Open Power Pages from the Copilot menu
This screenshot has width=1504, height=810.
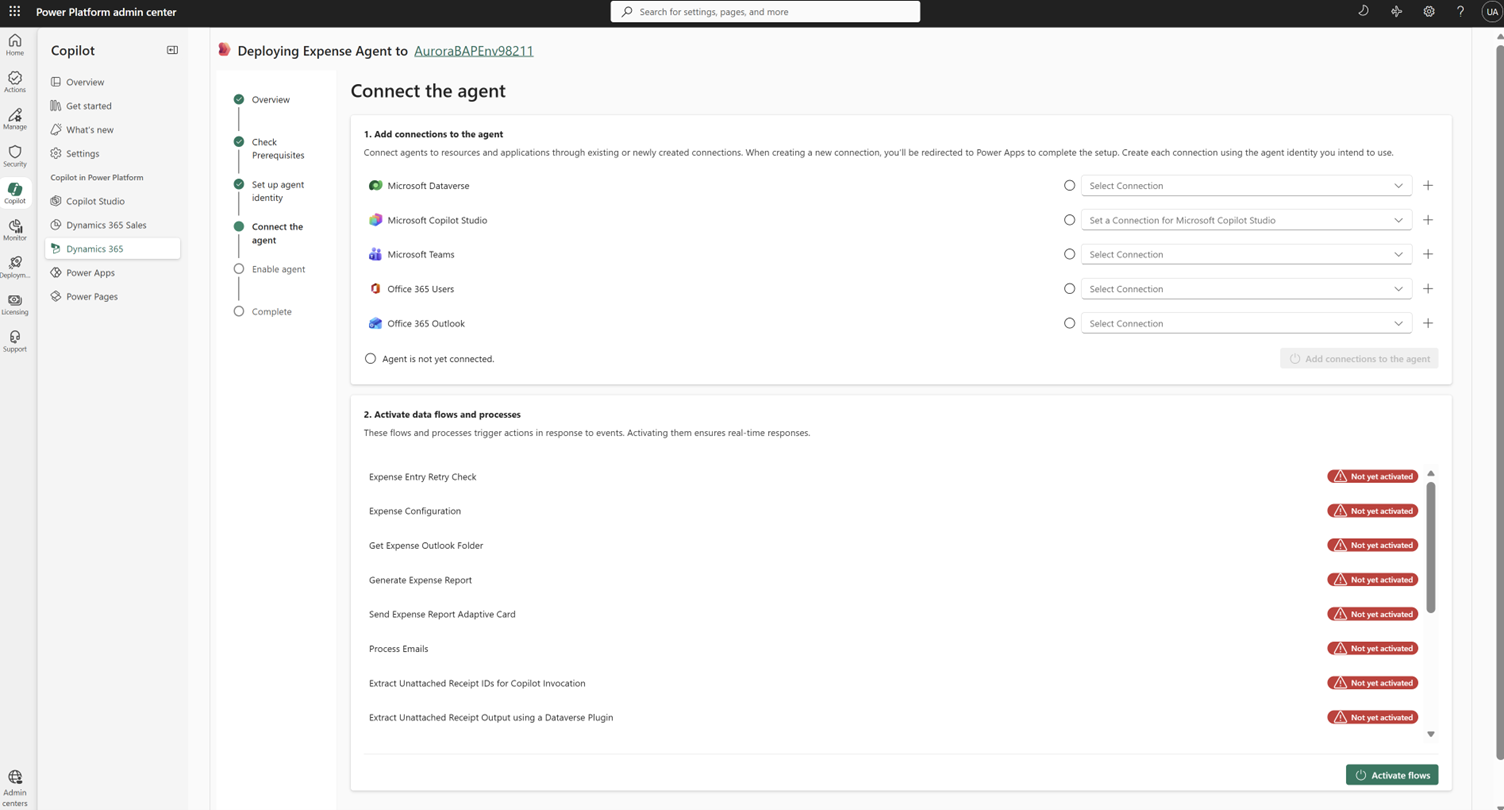[94, 296]
